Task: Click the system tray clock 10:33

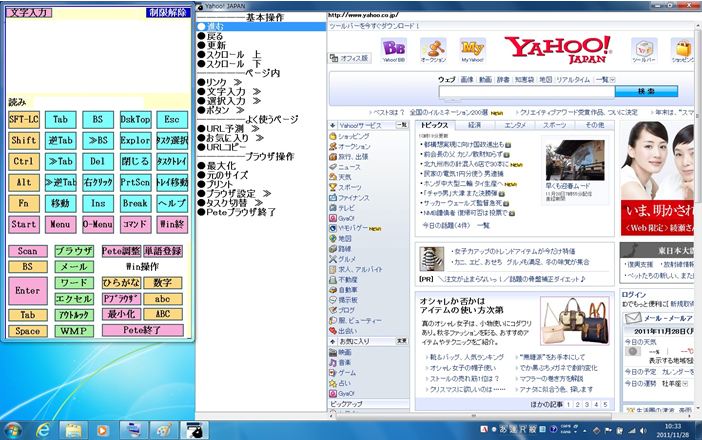Action: 672,426
